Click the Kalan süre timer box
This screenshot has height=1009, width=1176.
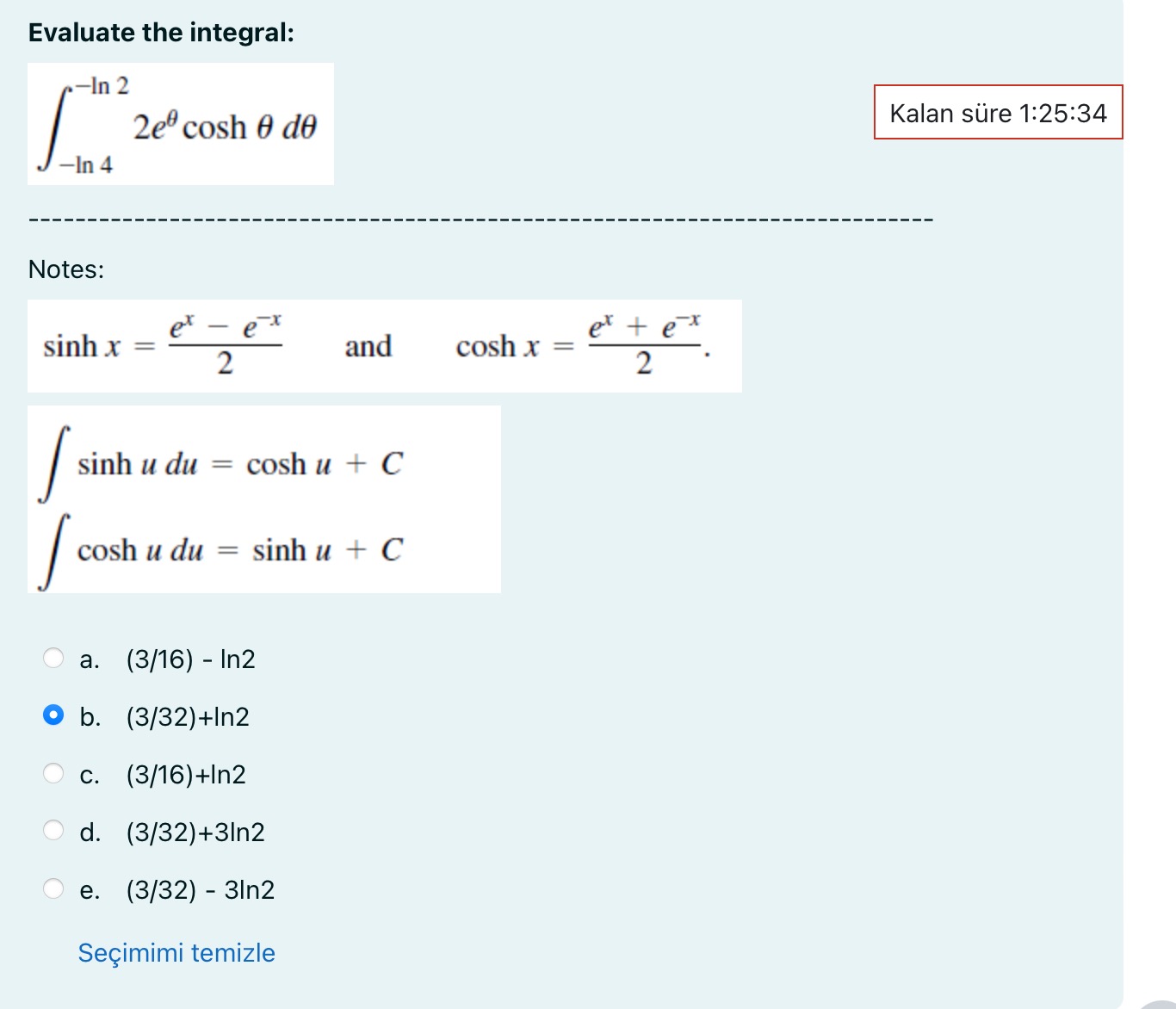click(998, 113)
